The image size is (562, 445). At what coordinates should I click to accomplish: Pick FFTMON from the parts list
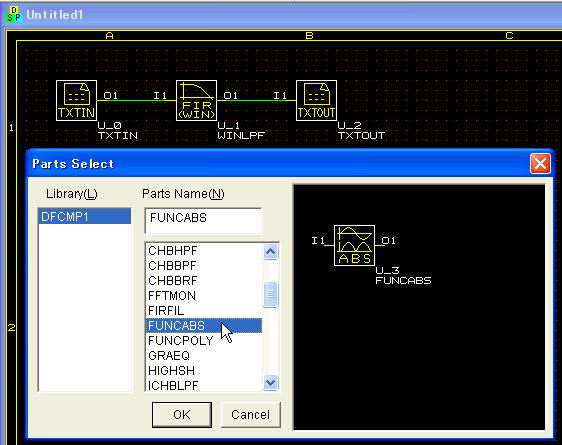[204, 296]
